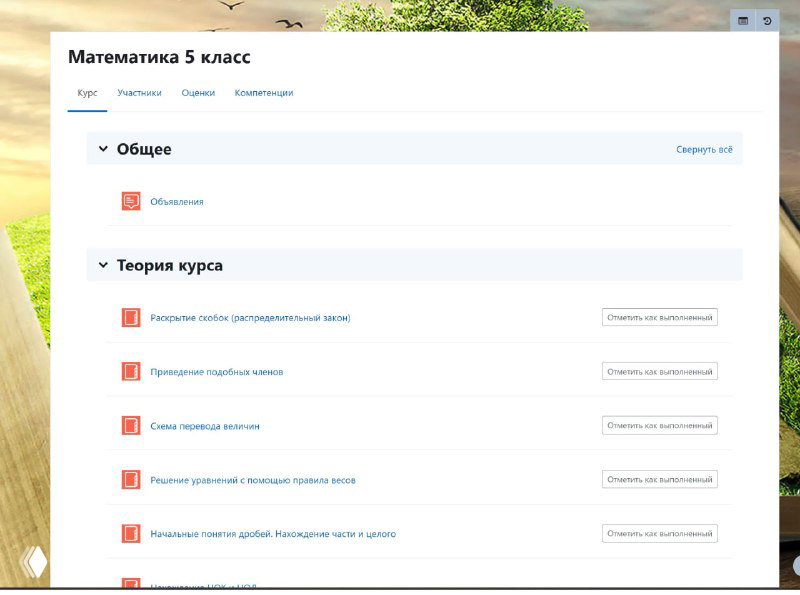Viewport: 800px width, 595px height.
Task: Click the screen layout icon top right
Action: tap(743, 21)
